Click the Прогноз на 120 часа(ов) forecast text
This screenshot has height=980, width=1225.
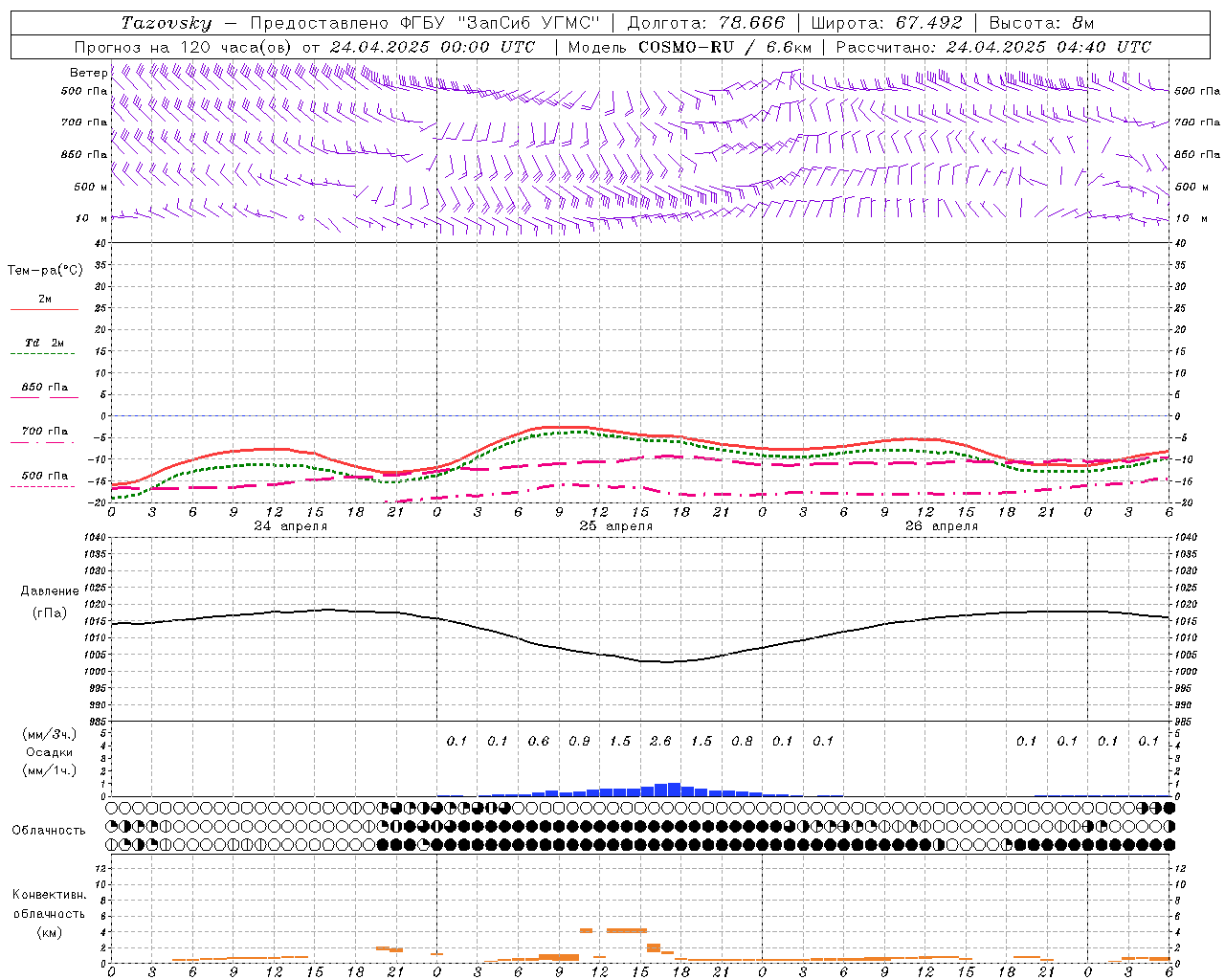(185, 47)
